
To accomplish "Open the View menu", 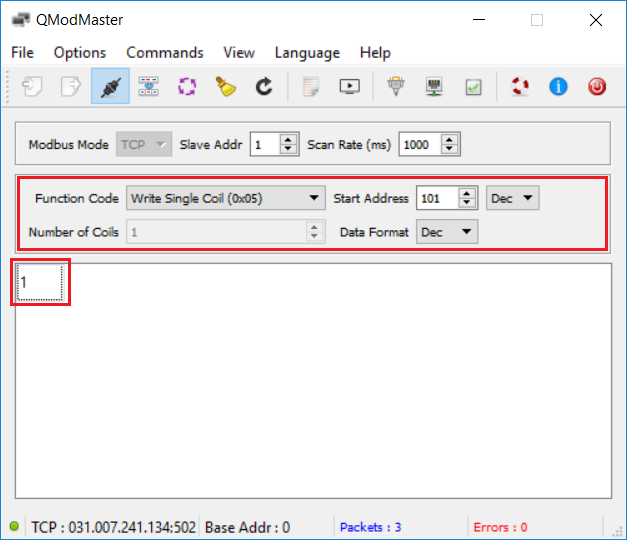I will point(239,52).
